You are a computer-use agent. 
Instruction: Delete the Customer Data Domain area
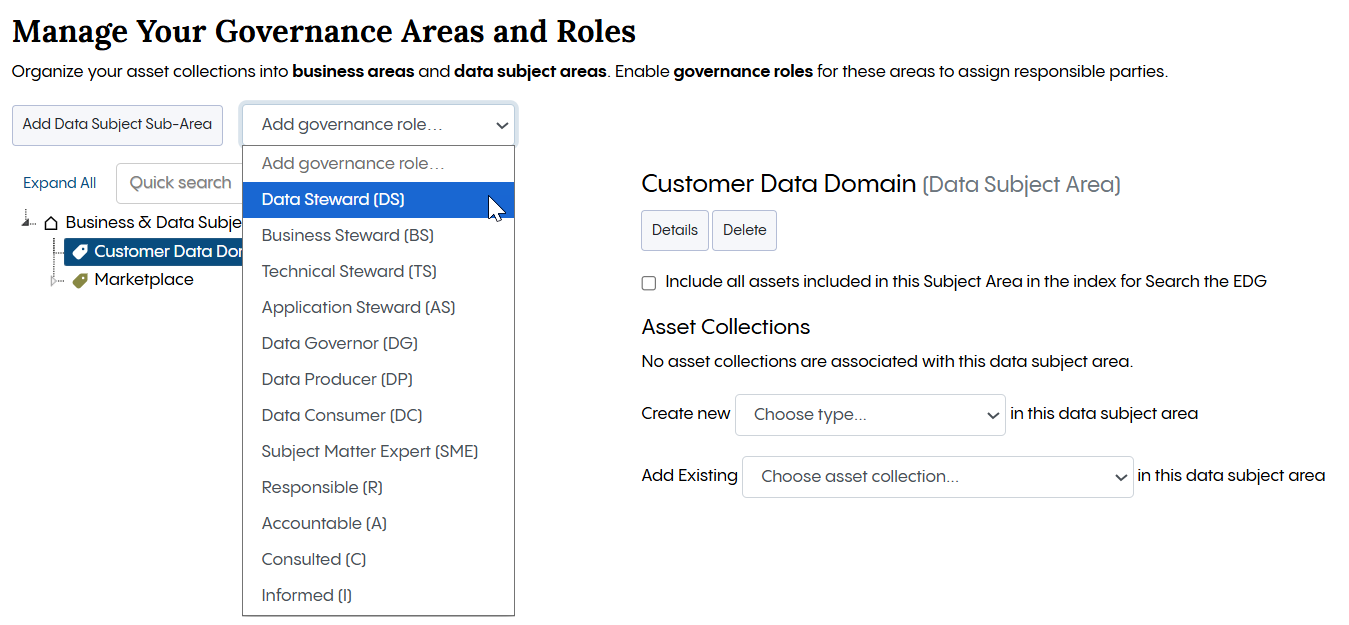pyautogui.click(x=744, y=230)
